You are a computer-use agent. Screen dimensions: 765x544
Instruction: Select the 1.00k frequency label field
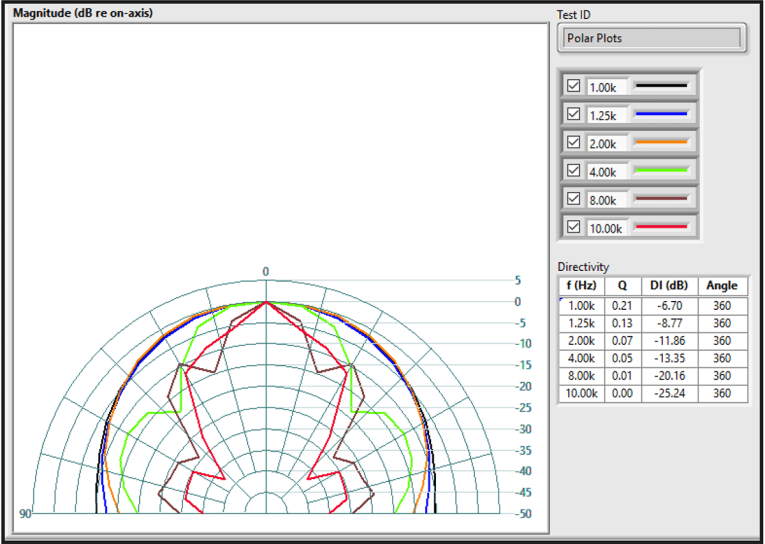[x=607, y=87]
